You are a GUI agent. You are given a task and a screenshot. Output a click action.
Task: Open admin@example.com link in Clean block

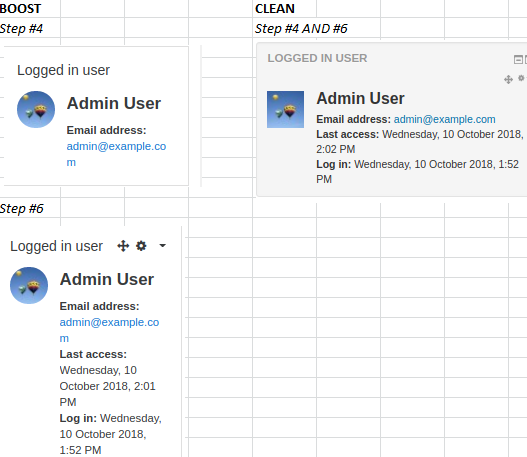444,119
